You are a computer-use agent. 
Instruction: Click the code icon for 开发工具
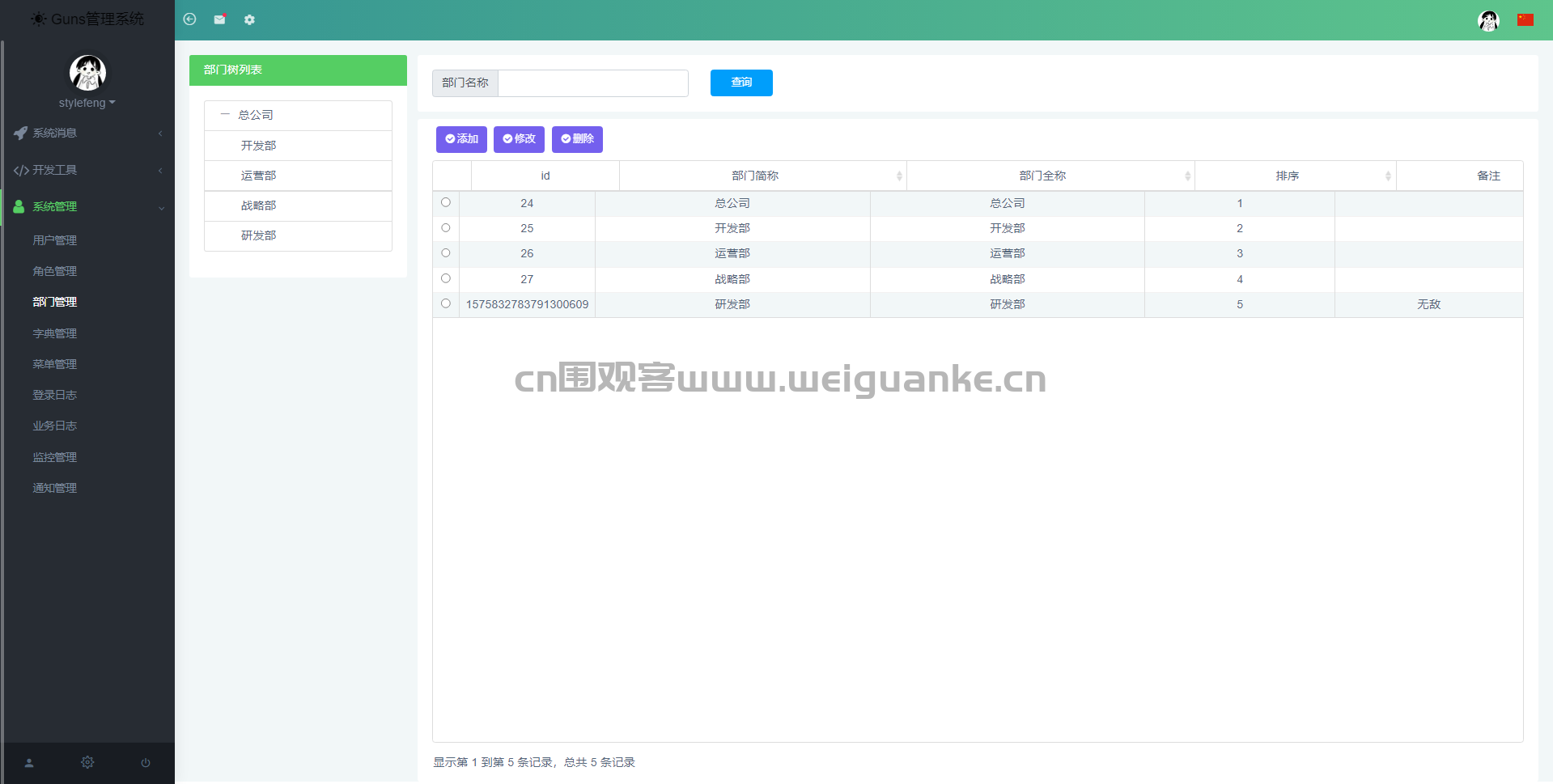21,170
